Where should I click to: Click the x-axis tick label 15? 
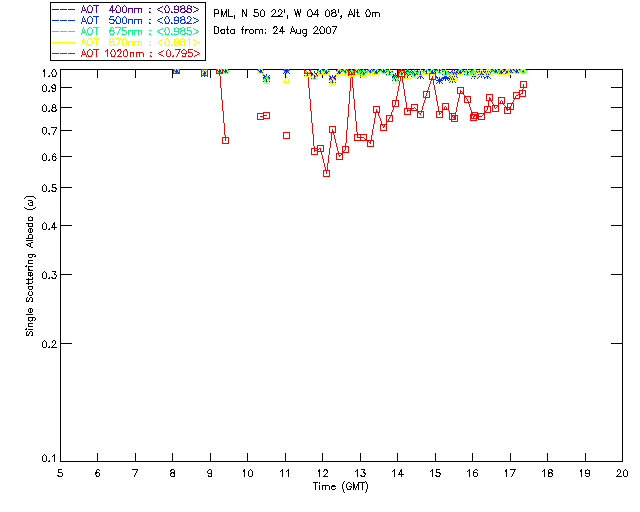point(435,473)
